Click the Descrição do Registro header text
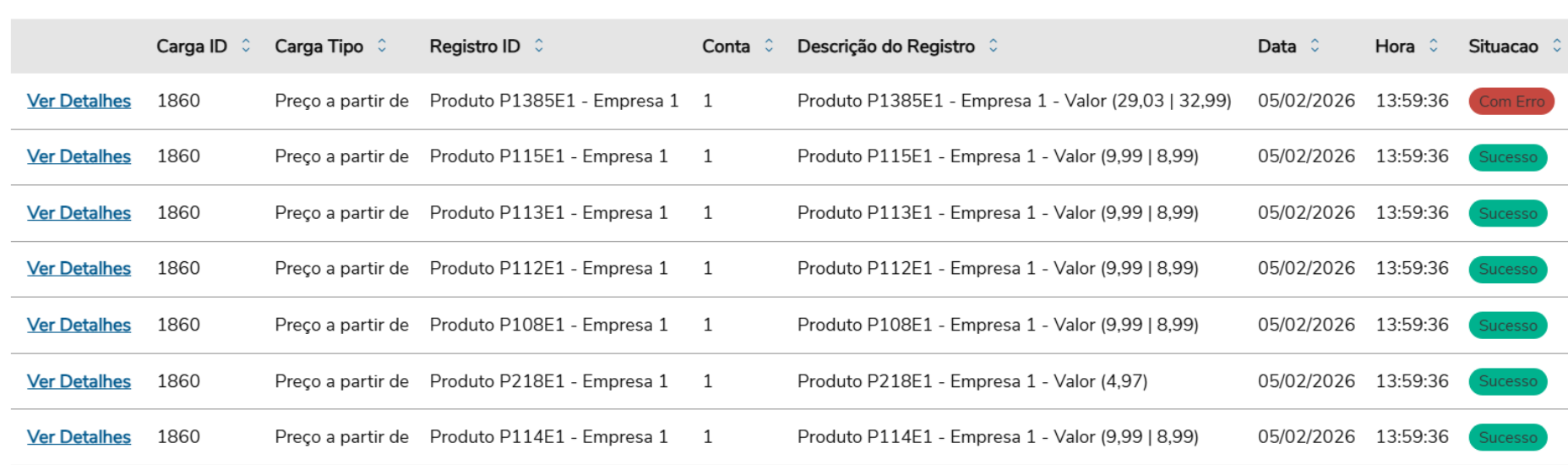Screen dimensions: 1568x465 coord(885,46)
